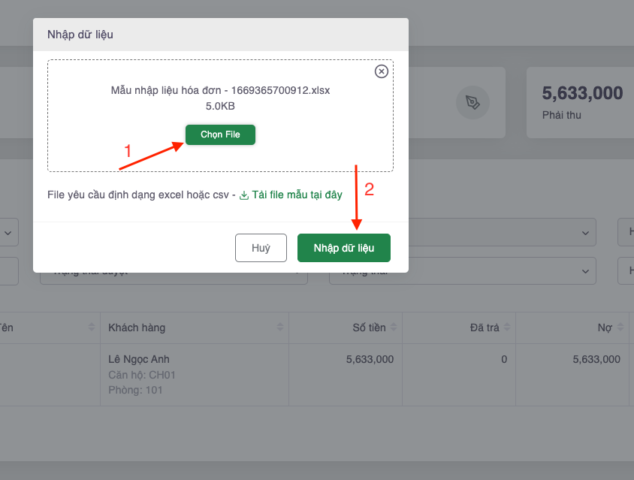Open the leftmost partially hidden dropdown

pyautogui.click(x=9, y=233)
